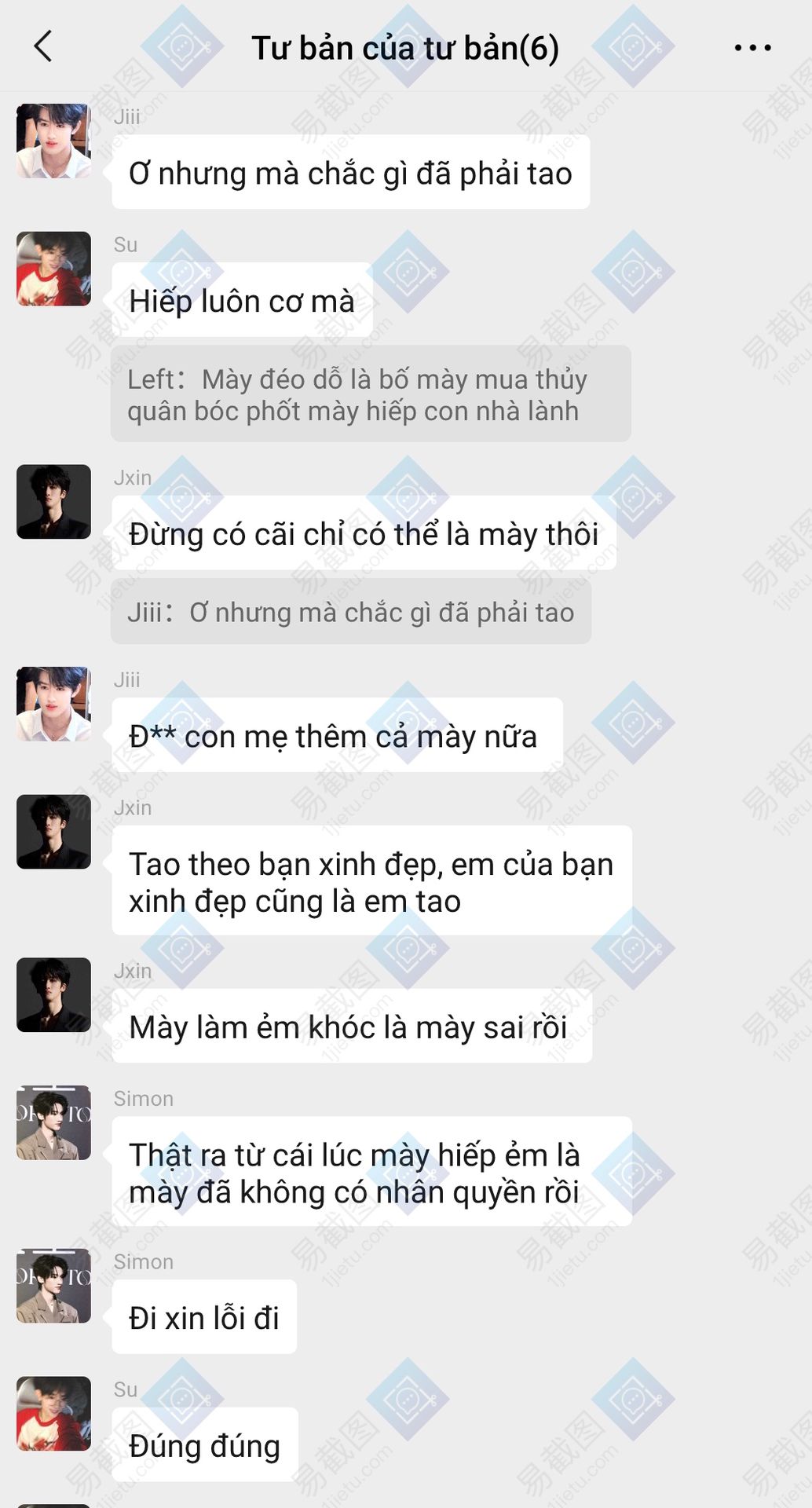Viewport: 812px width, 1508px height.
Task: Open the three-dot more options menu
Action: pyautogui.click(x=752, y=48)
